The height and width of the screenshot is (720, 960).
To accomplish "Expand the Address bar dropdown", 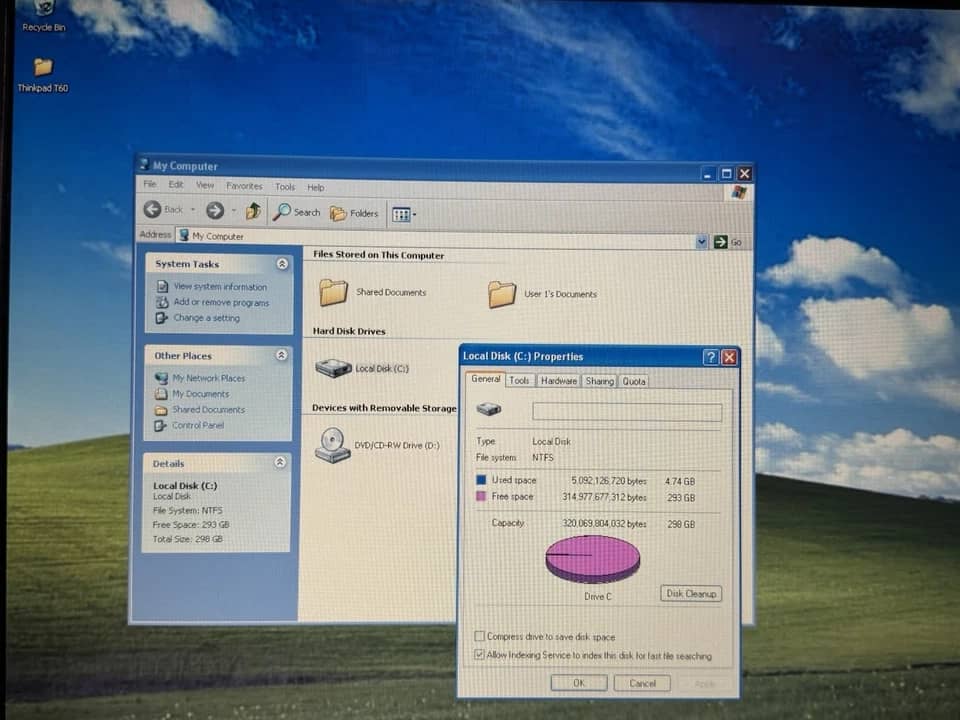I will click(x=702, y=242).
